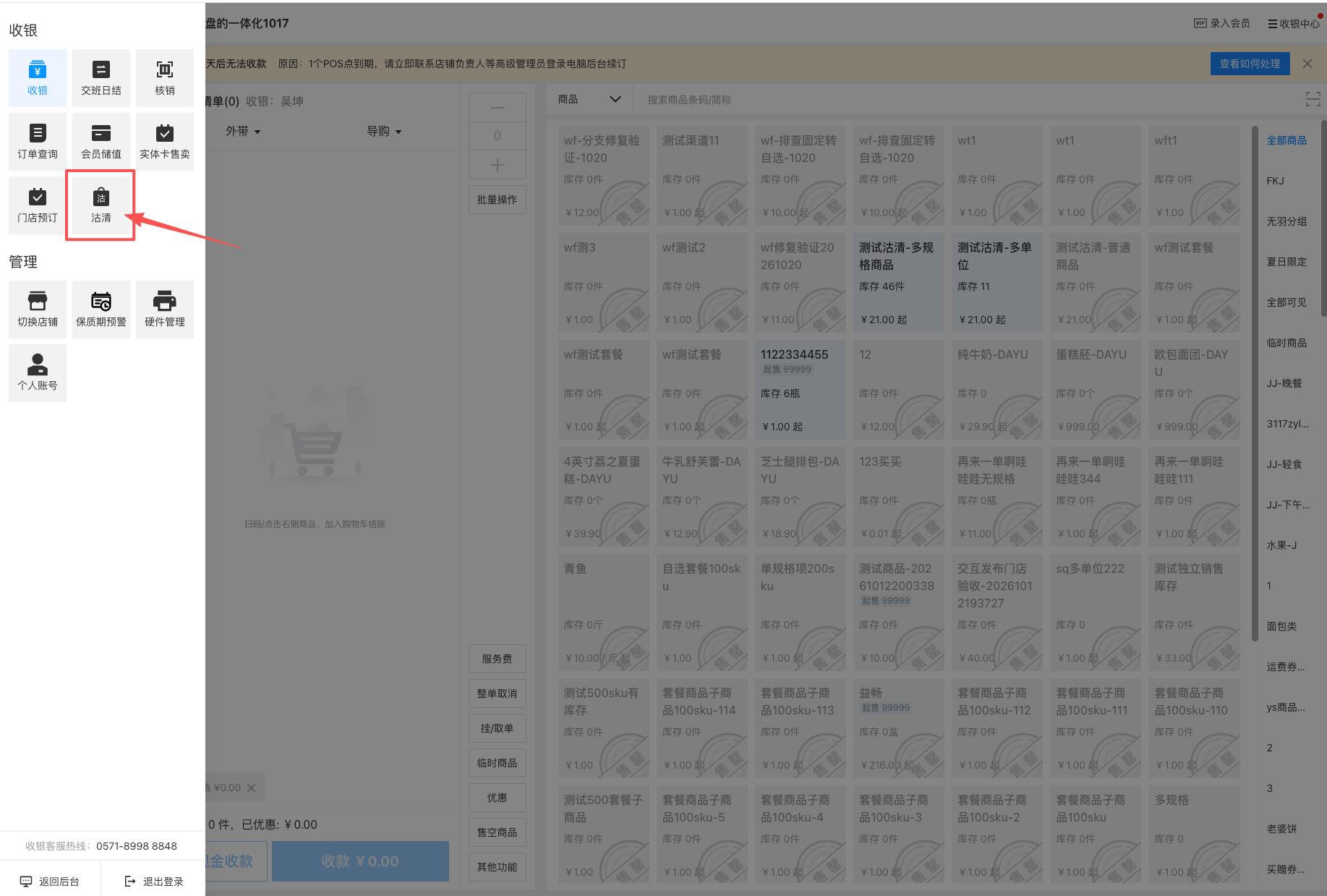Open the 外带 order type dropdown
Screen dimensions: 1327x896
click(x=243, y=131)
